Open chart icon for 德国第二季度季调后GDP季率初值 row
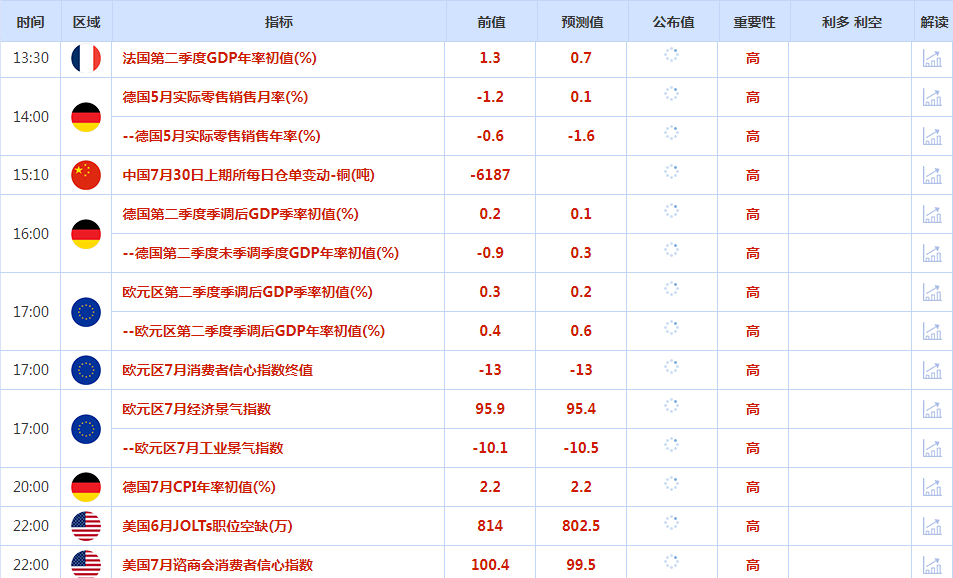This screenshot has width=953, height=578. [x=932, y=214]
